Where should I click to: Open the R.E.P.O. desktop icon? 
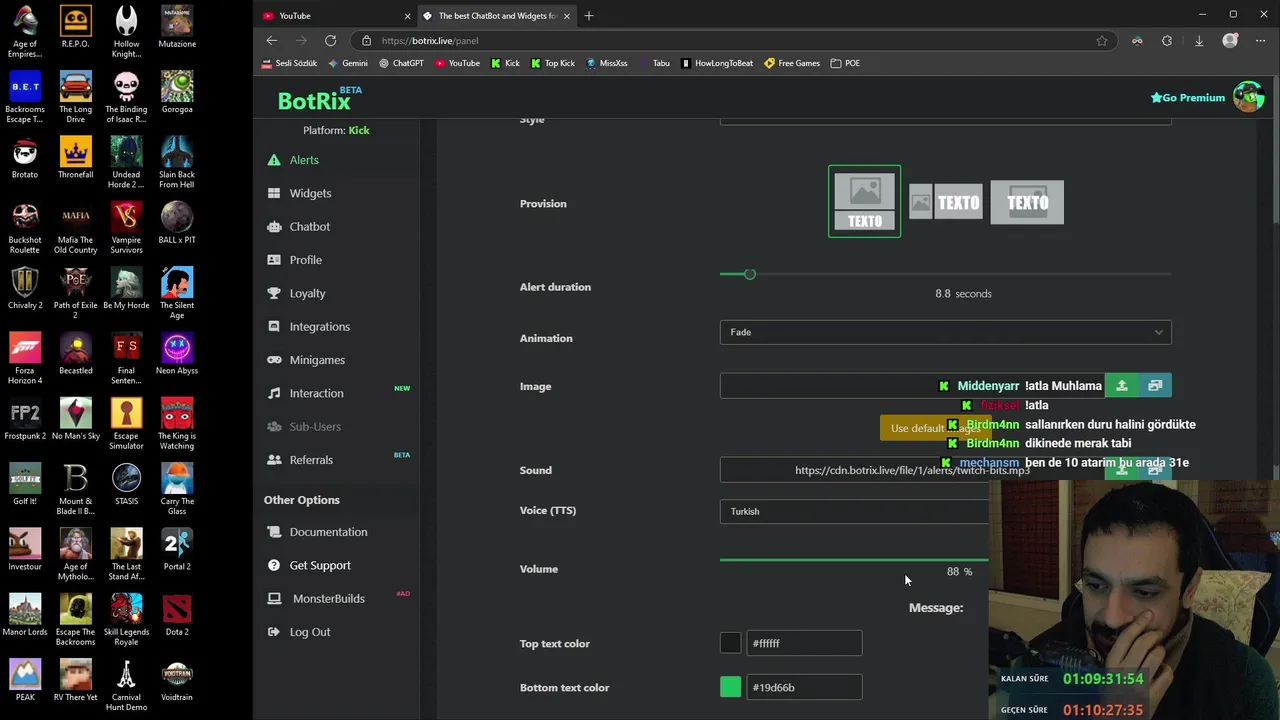(76, 27)
